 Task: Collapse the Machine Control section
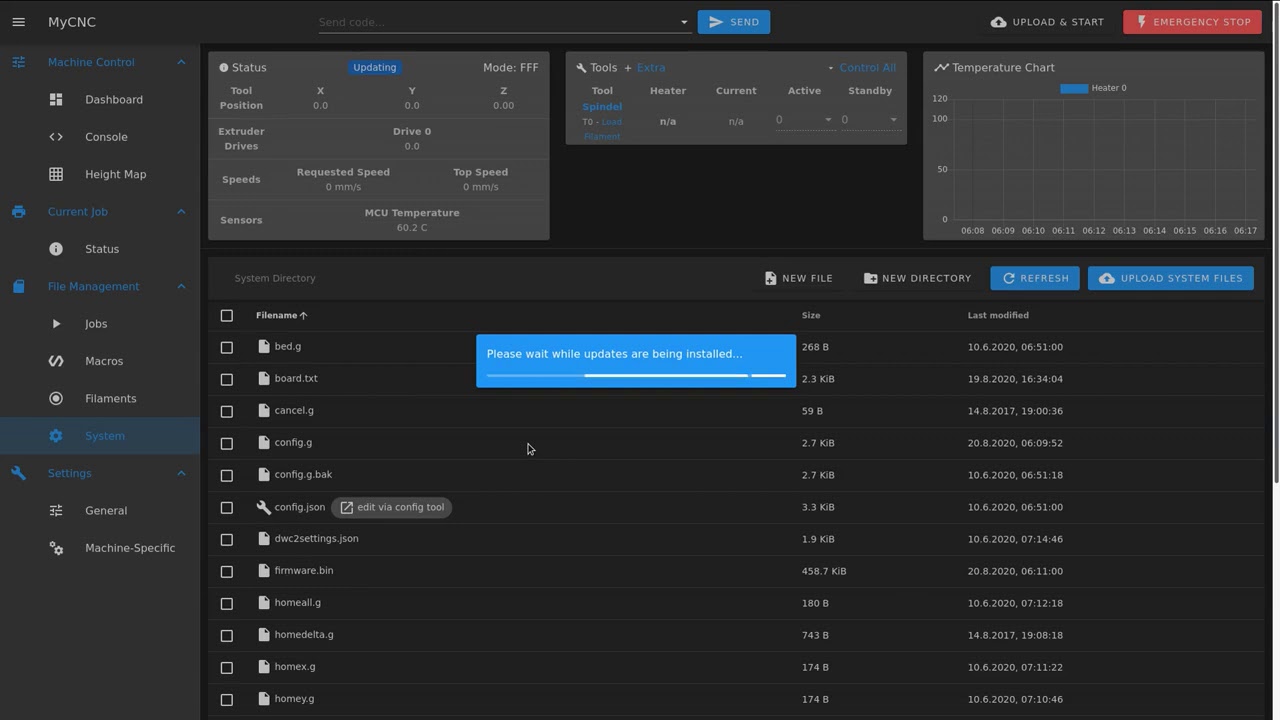181,62
